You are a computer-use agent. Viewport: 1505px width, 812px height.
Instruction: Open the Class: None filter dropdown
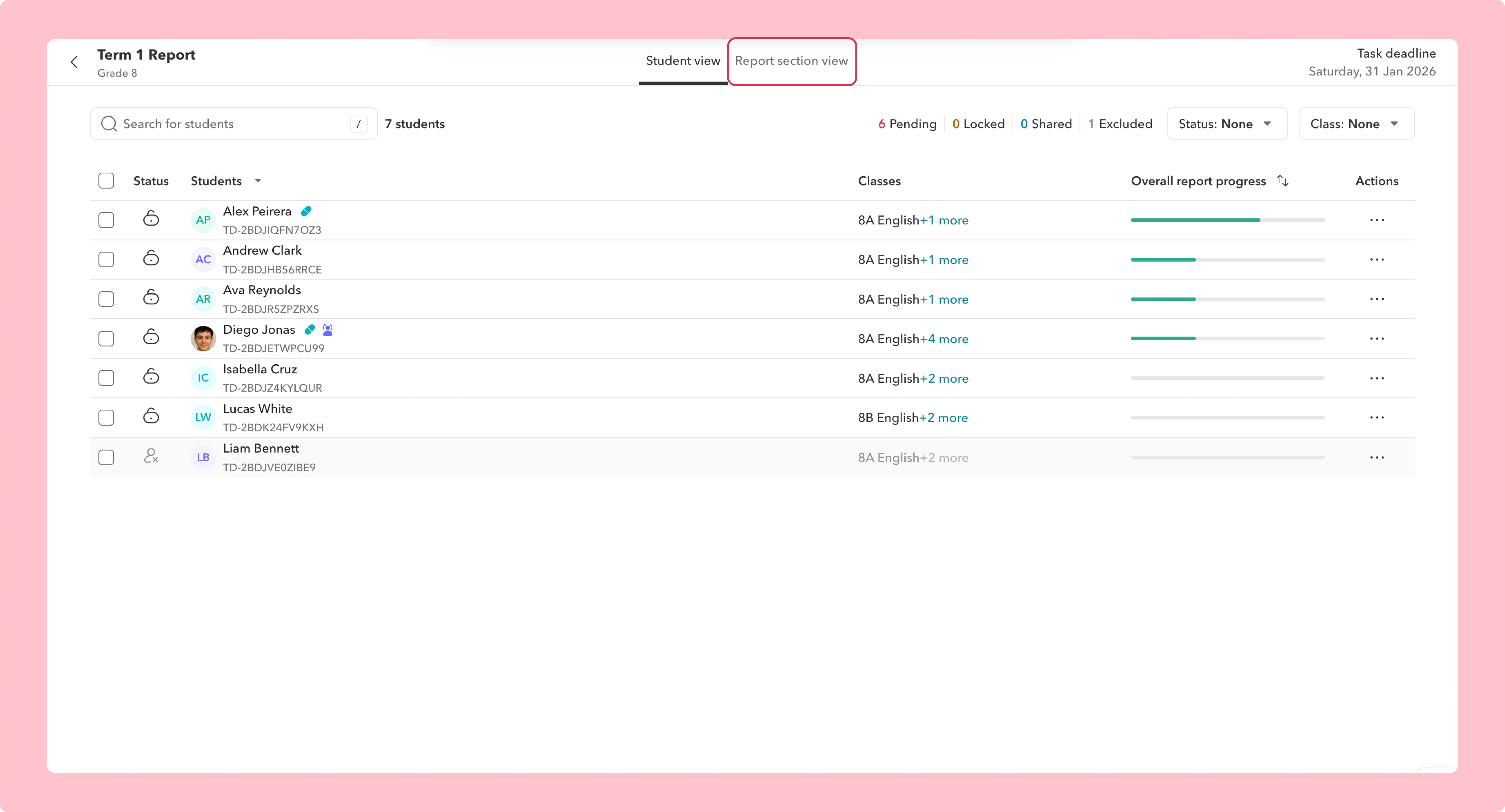pyautogui.click(x=1356, y=124)
